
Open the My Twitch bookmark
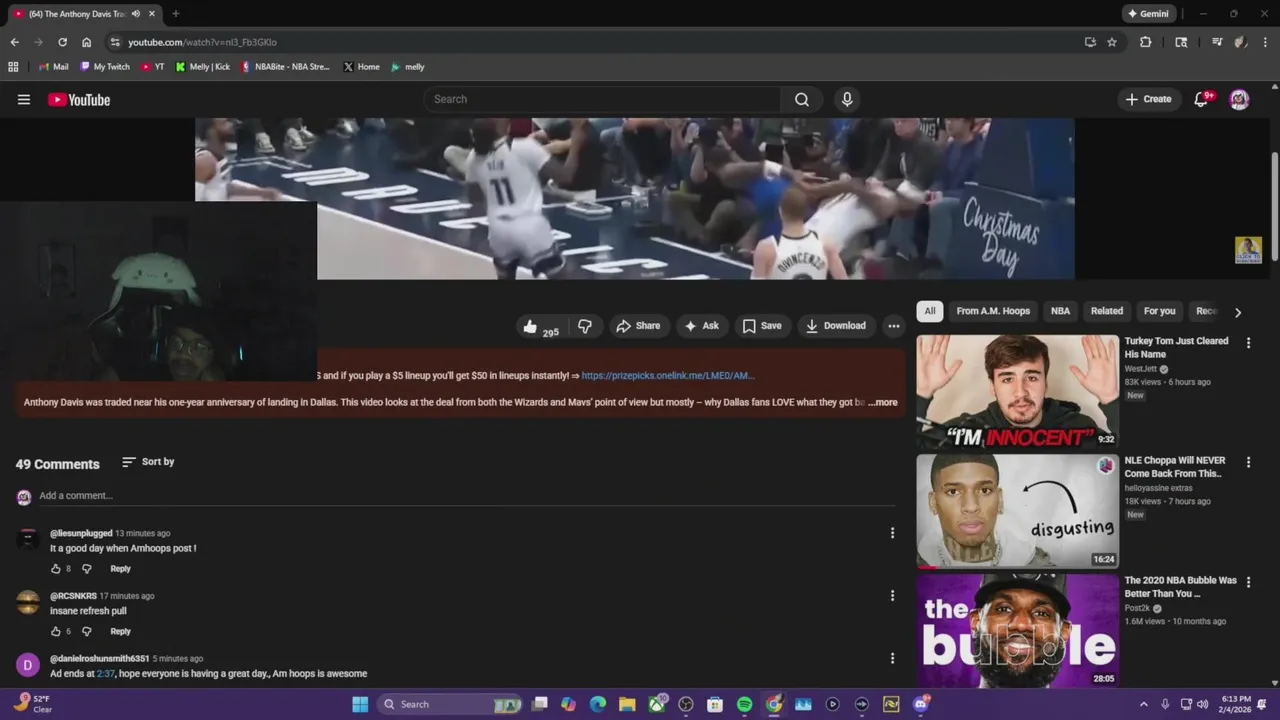tap(105, 67)
